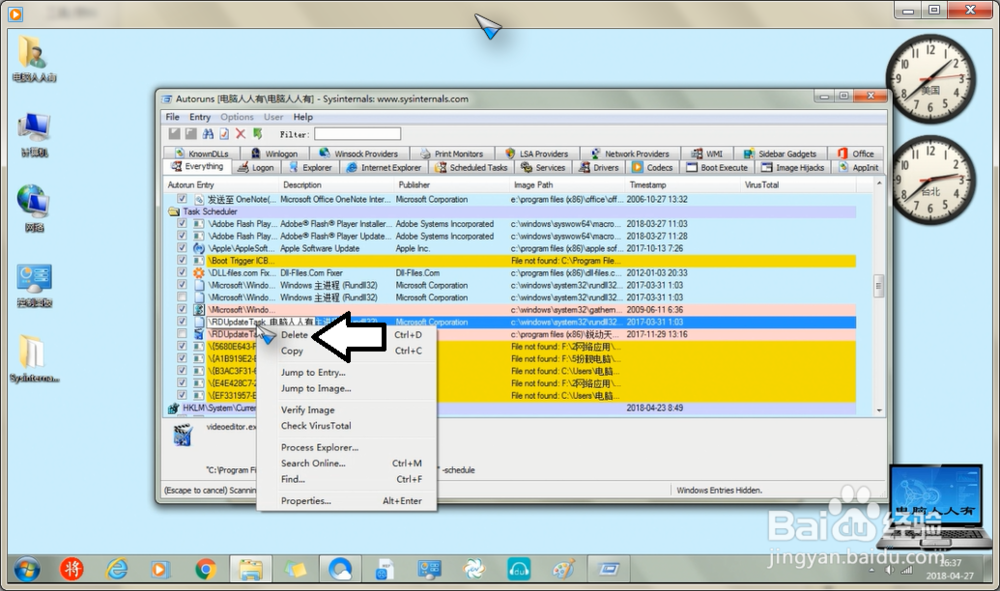Open the sticky notes taskbar icon
Viewport: 1000px width, 591px height.
pos(295,569)
